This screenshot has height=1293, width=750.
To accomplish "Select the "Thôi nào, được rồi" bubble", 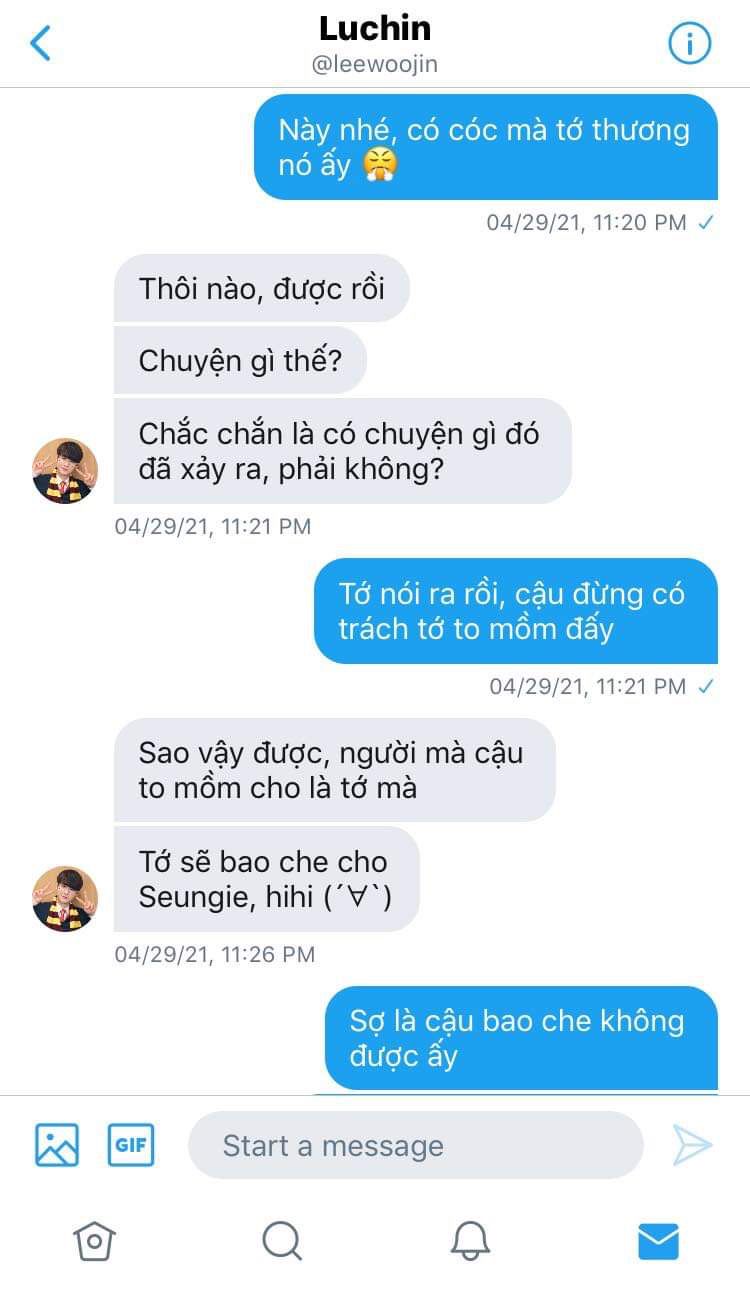I will [262, 288].
